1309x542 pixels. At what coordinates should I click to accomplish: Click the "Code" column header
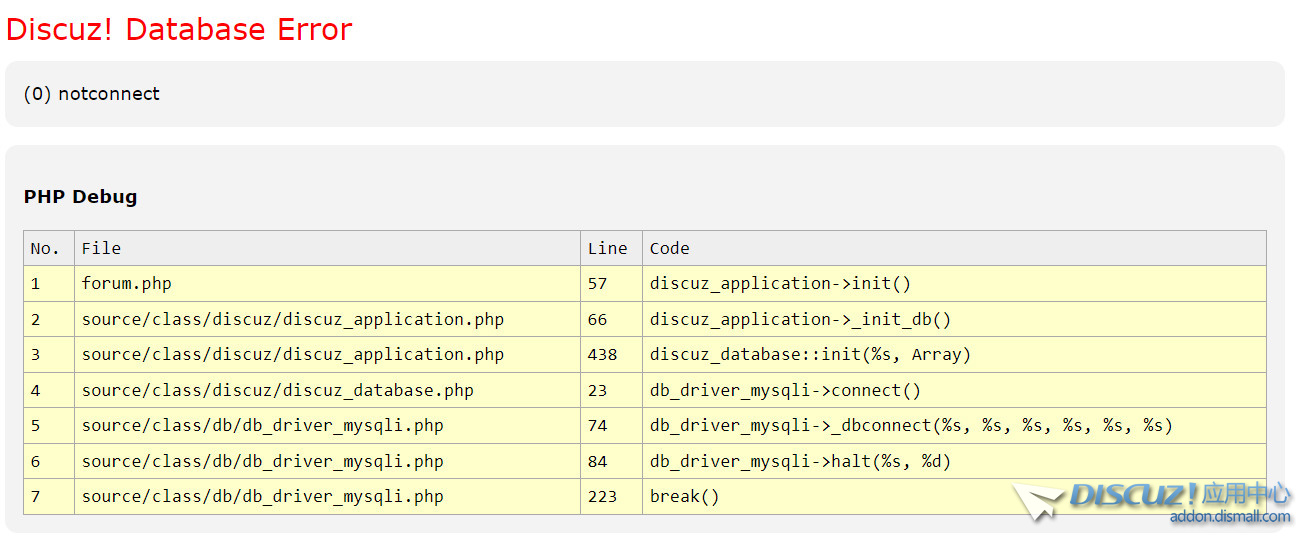tap(955, 248)
